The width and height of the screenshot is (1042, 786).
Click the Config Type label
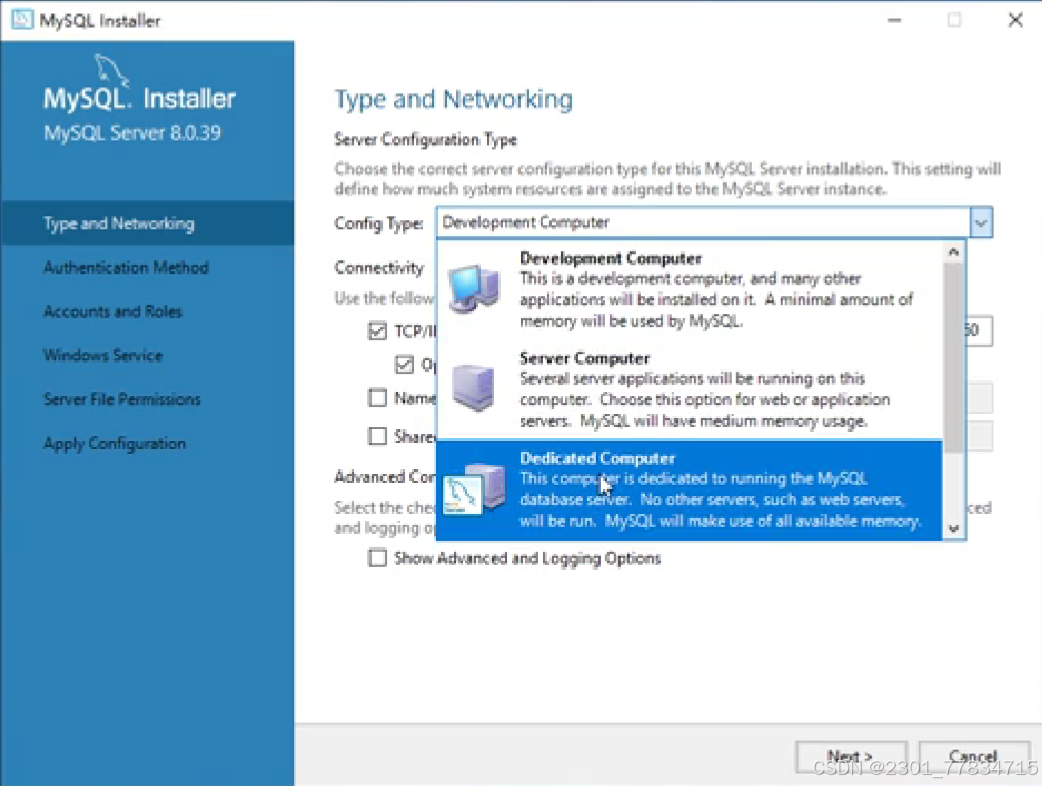pyautogui.click(x=379, y=224)
